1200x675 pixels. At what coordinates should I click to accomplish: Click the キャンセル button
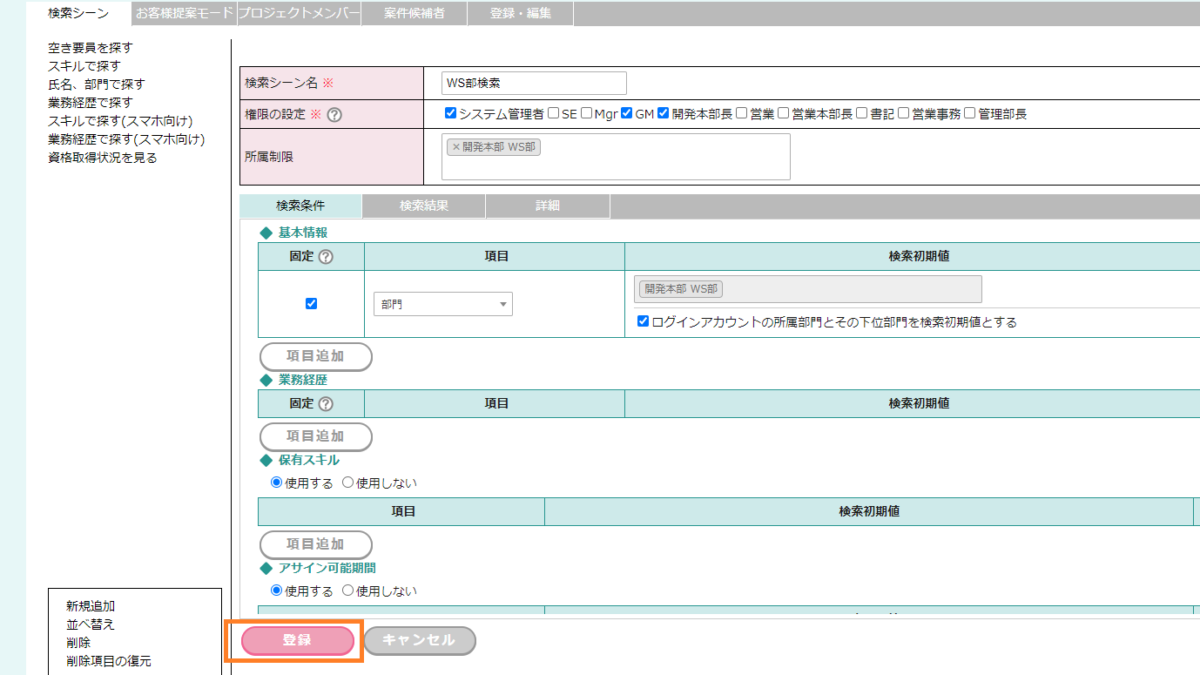[419, 641]
